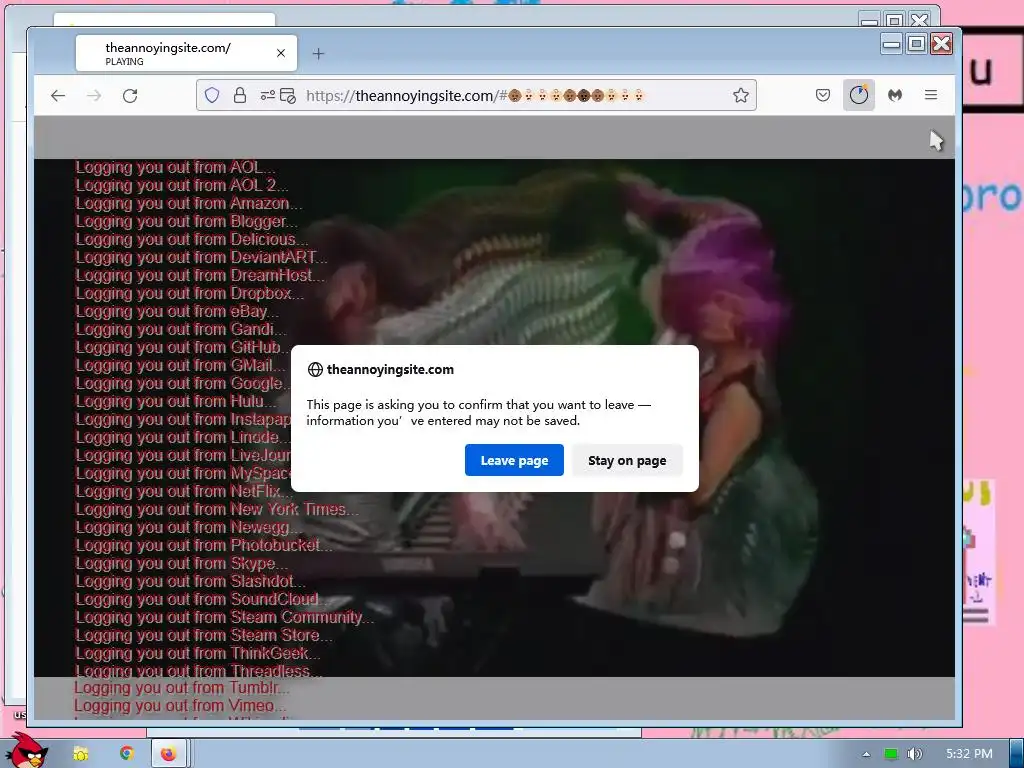Open the site permissions icon in address bar
Image resolution: width=1024 pixels, height=768 pixels.
(x=268, y=95)
